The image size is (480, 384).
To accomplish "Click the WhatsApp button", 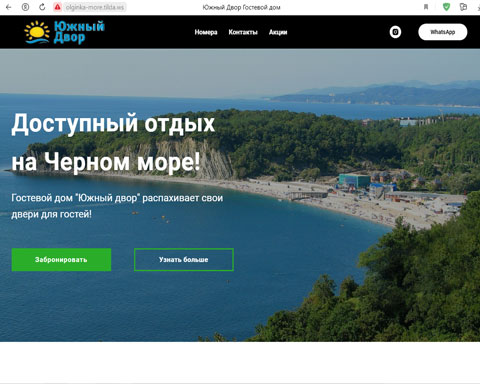I will point(443,32).
